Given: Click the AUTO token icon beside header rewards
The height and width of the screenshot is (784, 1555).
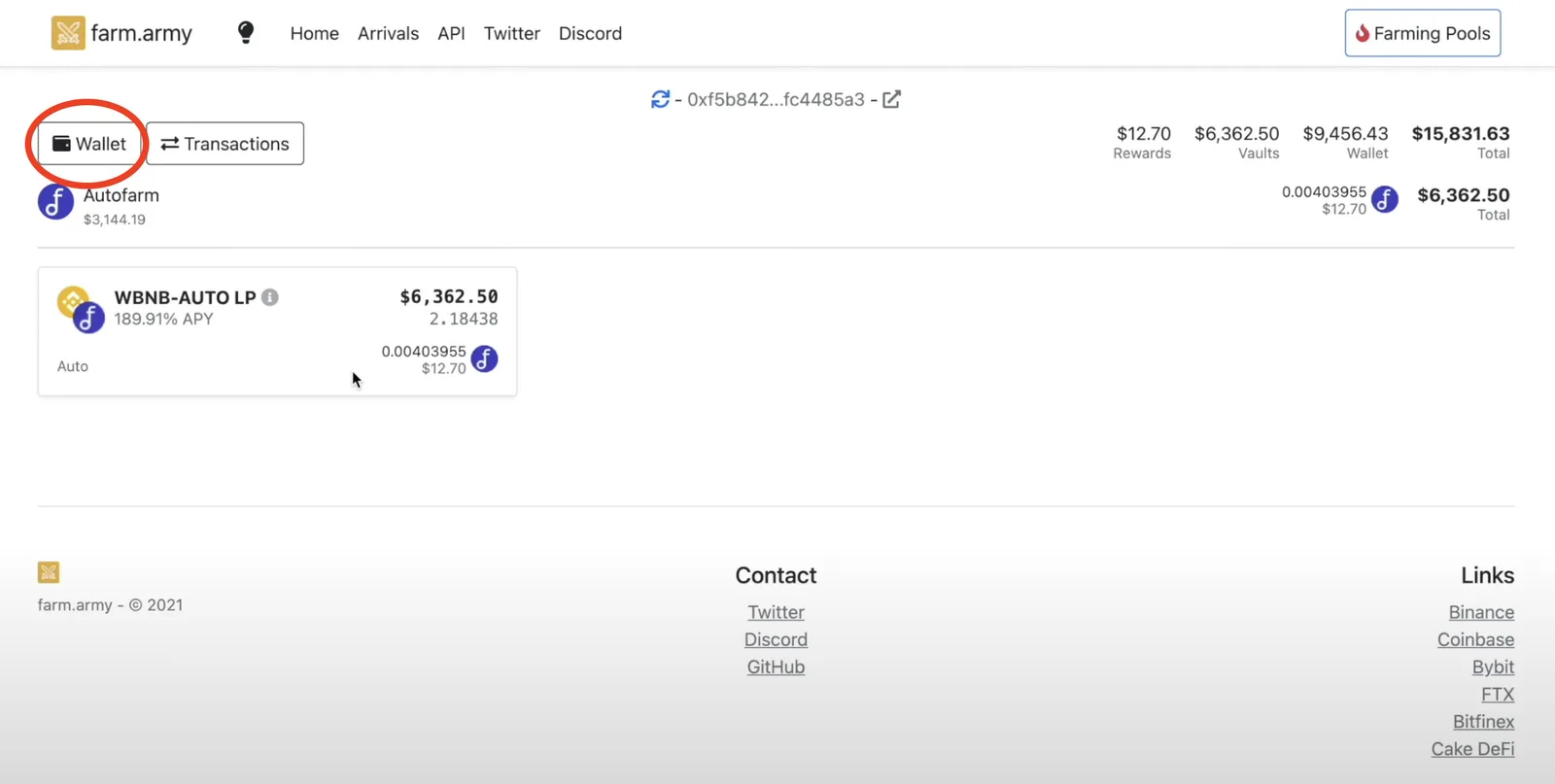Looking at the screenshot, I should point(1385,199).
